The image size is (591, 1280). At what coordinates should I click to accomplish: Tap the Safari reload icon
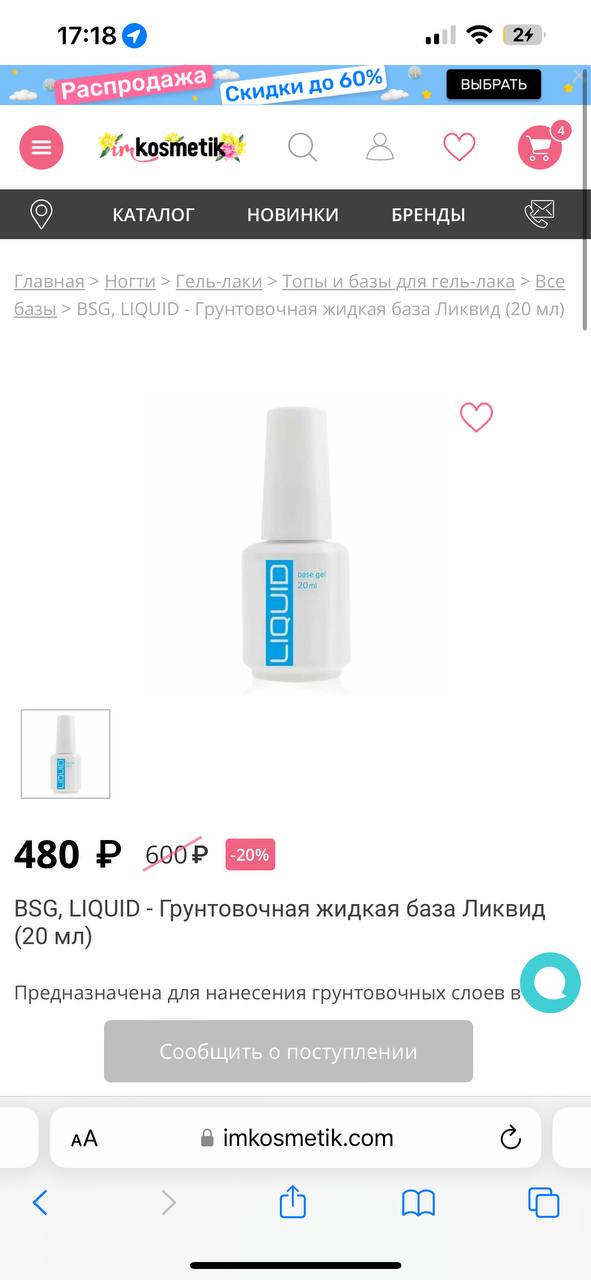pos(510,1137)
